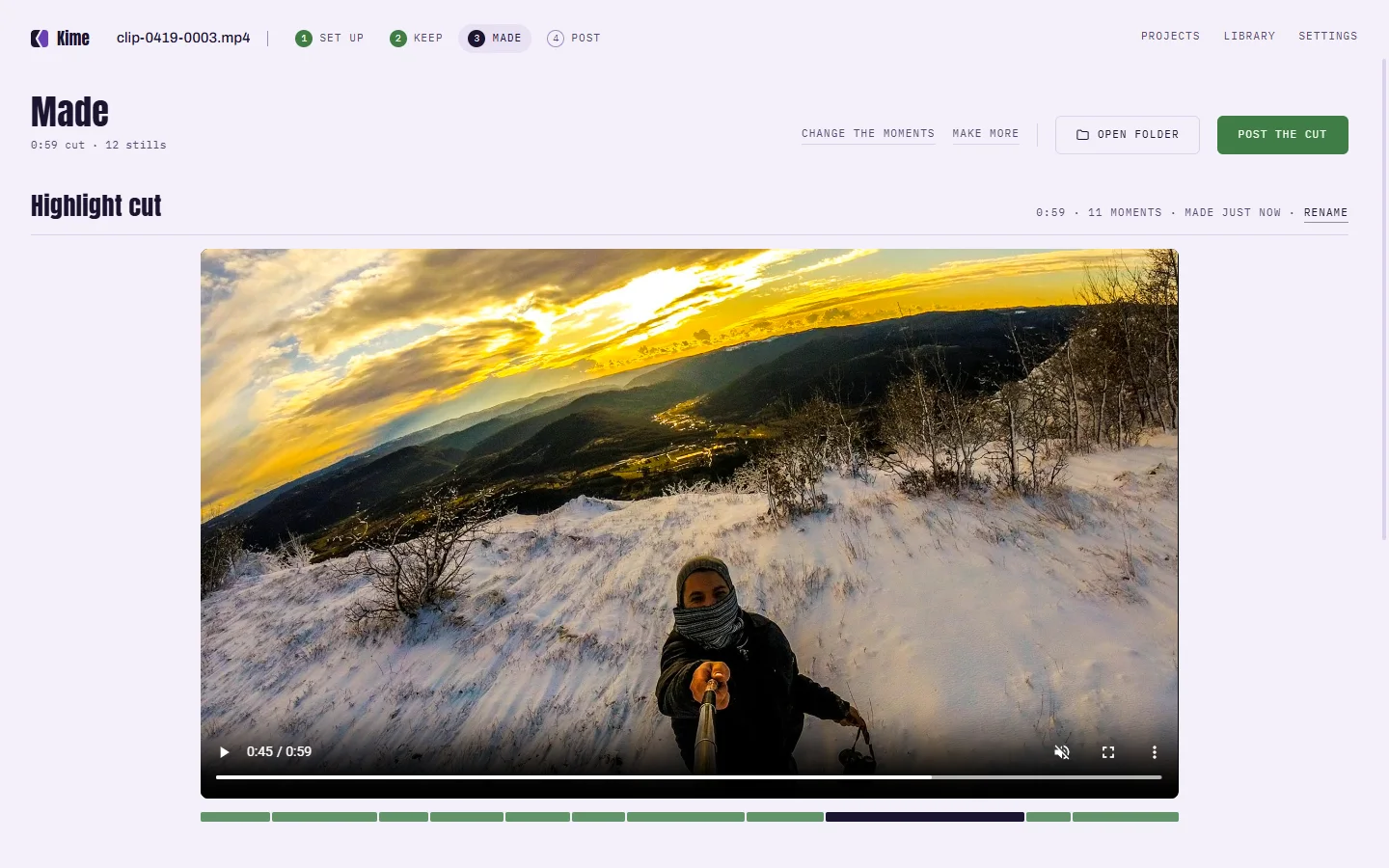
Task: Select the last moment segment
Action: click(x=1126, y=817)
